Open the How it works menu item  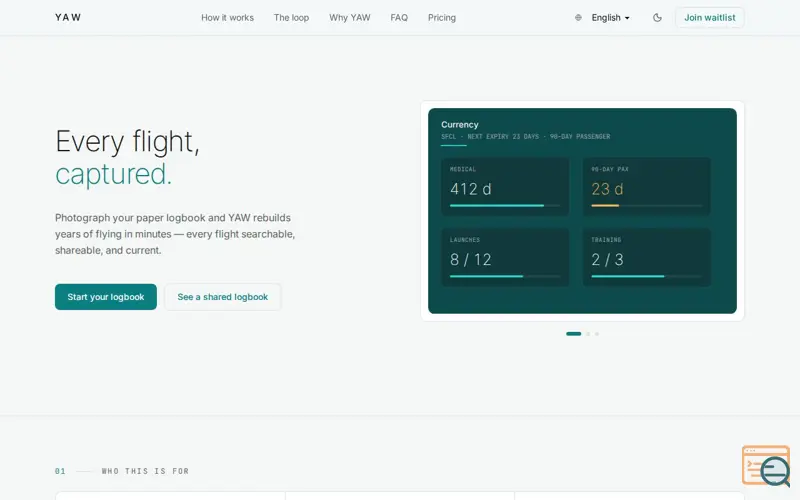click(x=228, y=18)
